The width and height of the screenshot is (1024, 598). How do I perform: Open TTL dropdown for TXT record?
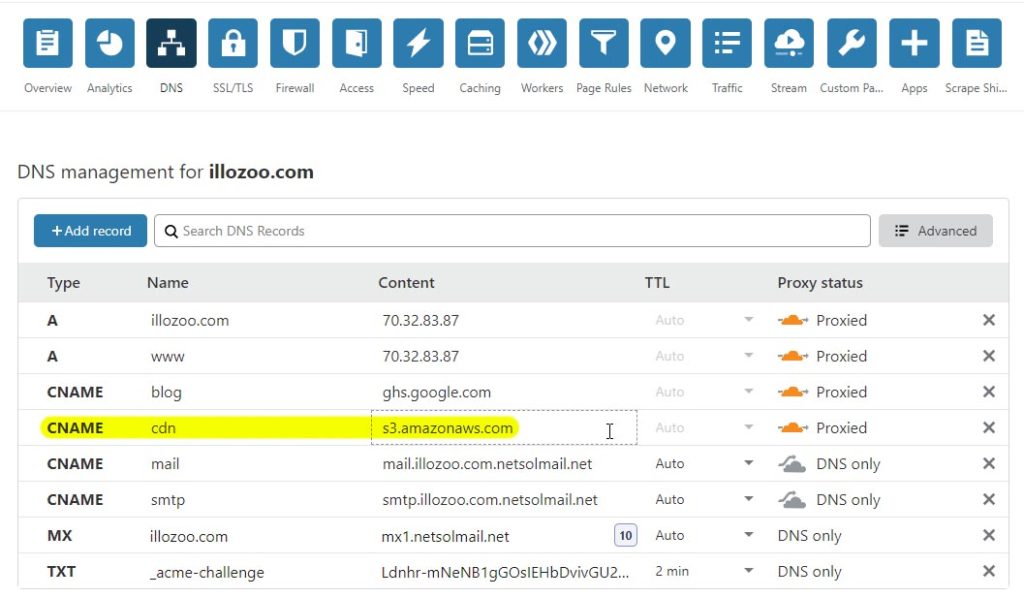(748, 571)
